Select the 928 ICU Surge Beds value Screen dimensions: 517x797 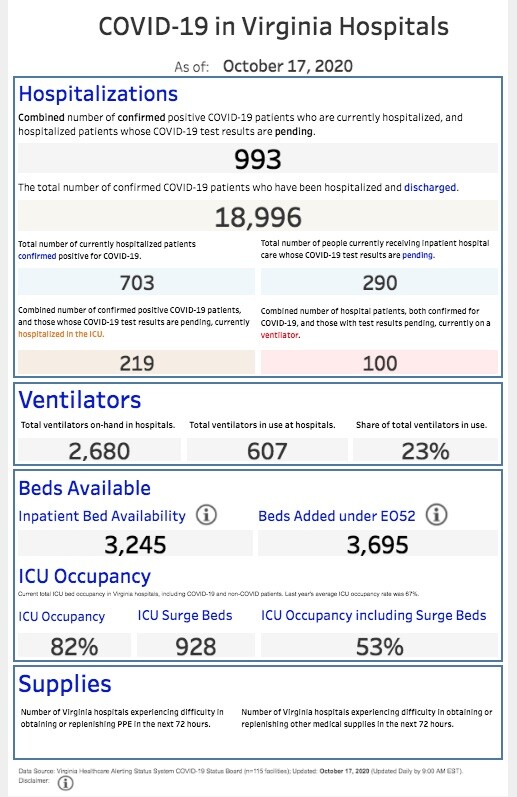click(196, 646)
